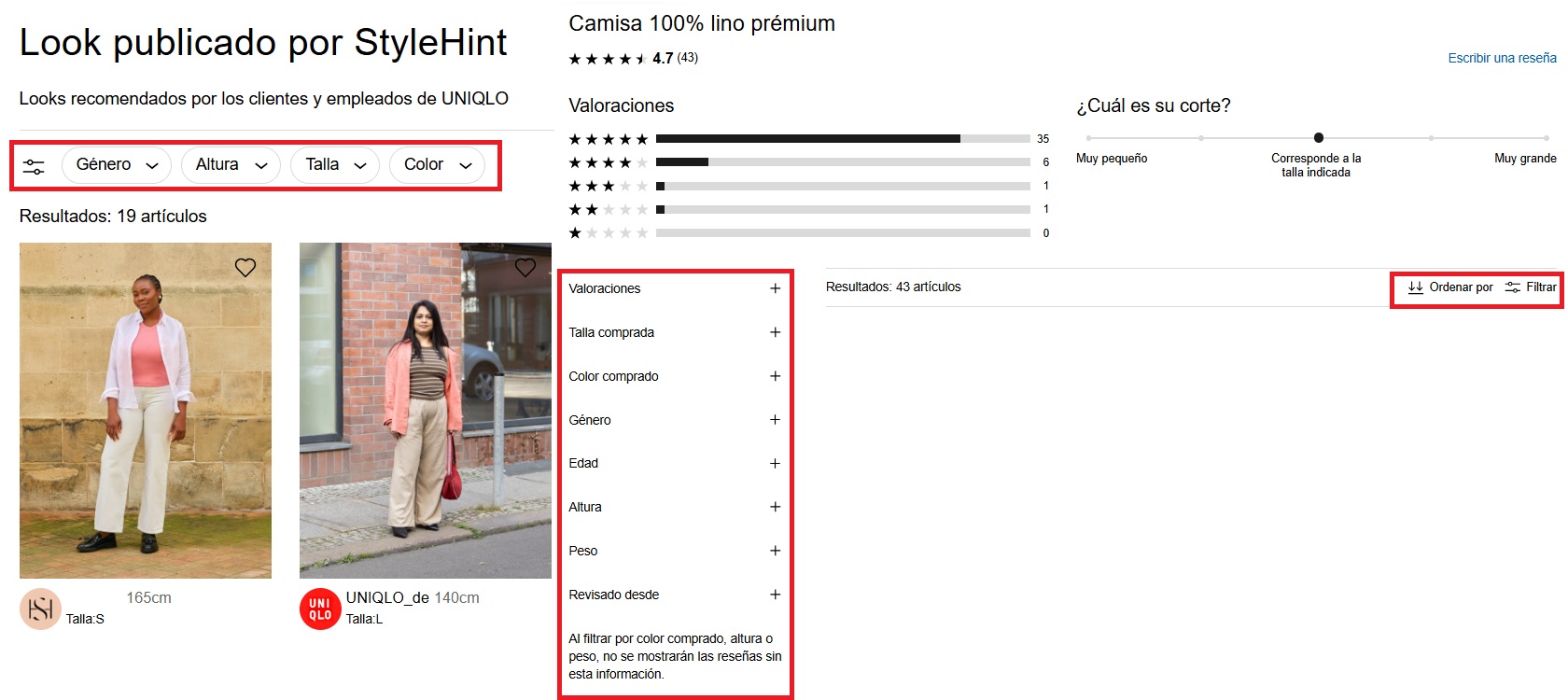Click the 'Talla:S' label

pos(85,619)
